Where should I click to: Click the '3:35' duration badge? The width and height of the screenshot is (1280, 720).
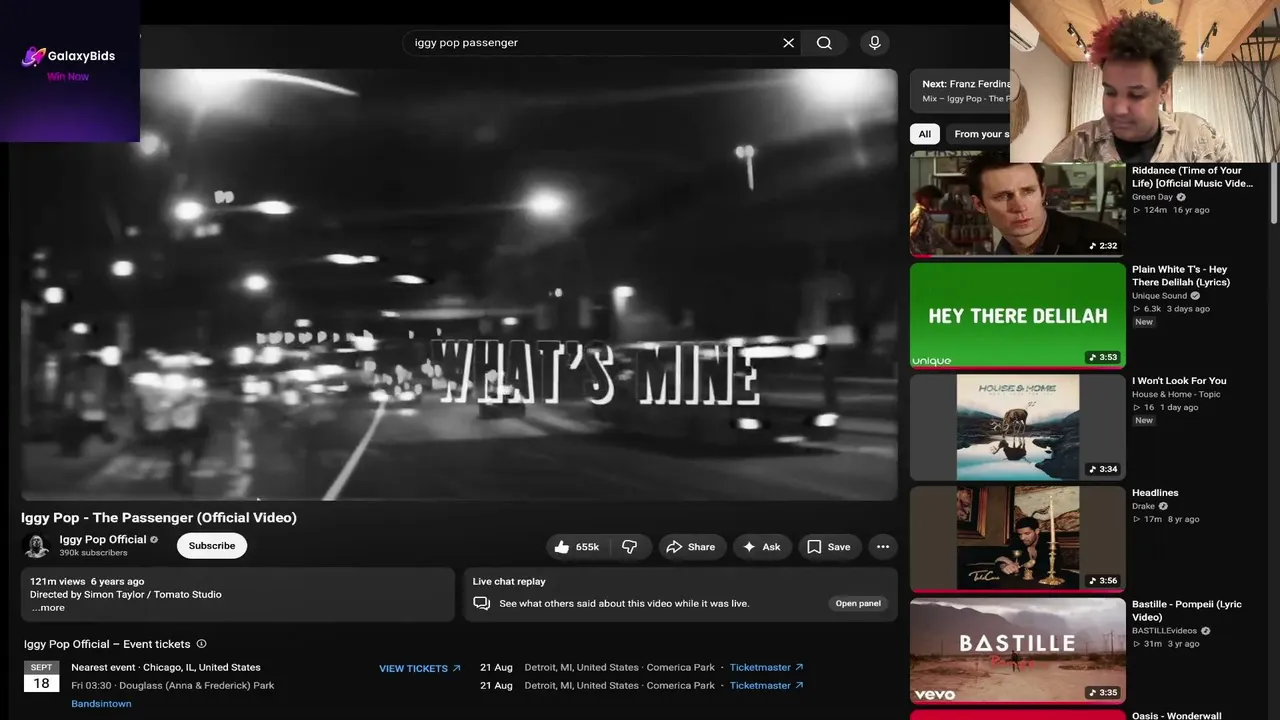[1104, 692]
